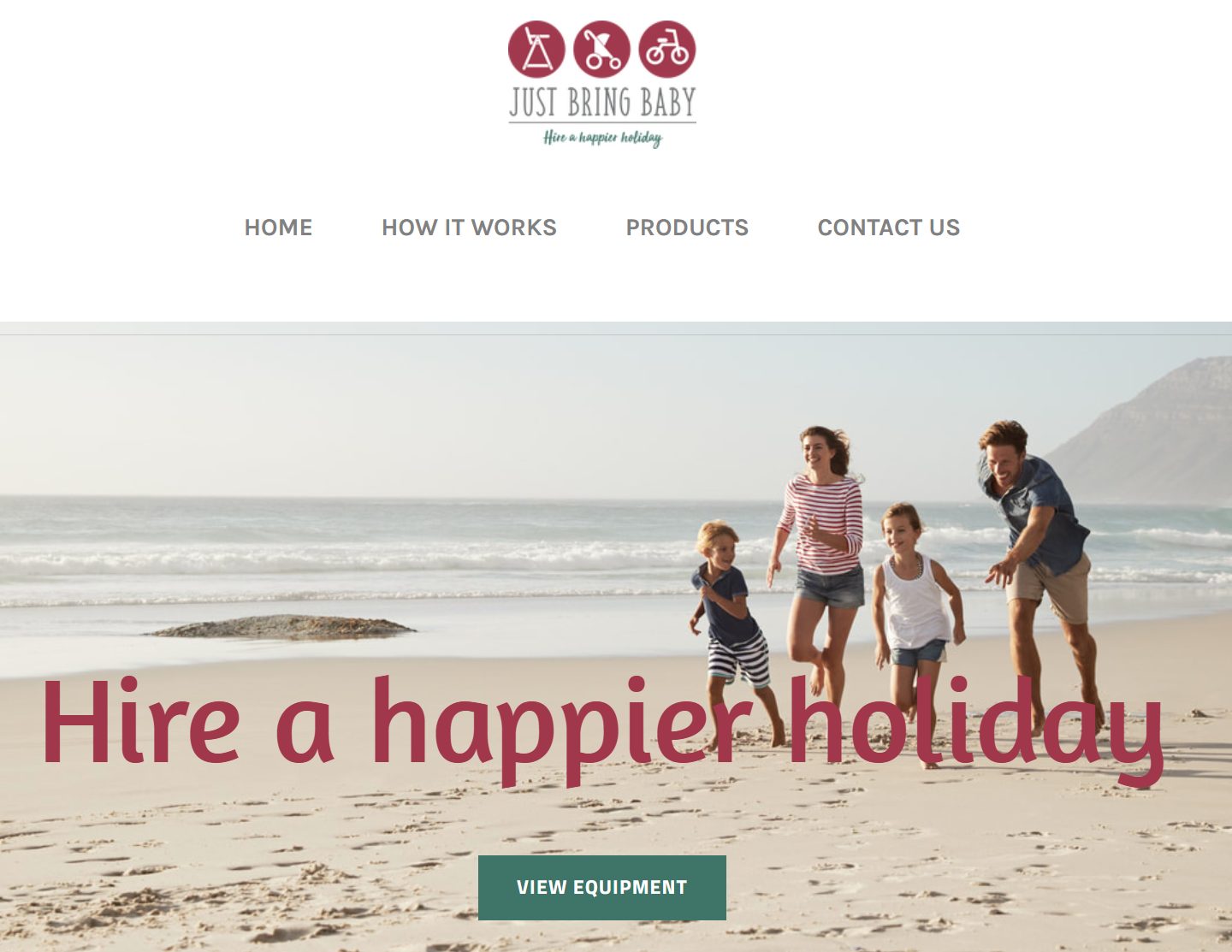Click the tricycle icon in logo
The image size is (1232, 952).
[x=667, y=49]
